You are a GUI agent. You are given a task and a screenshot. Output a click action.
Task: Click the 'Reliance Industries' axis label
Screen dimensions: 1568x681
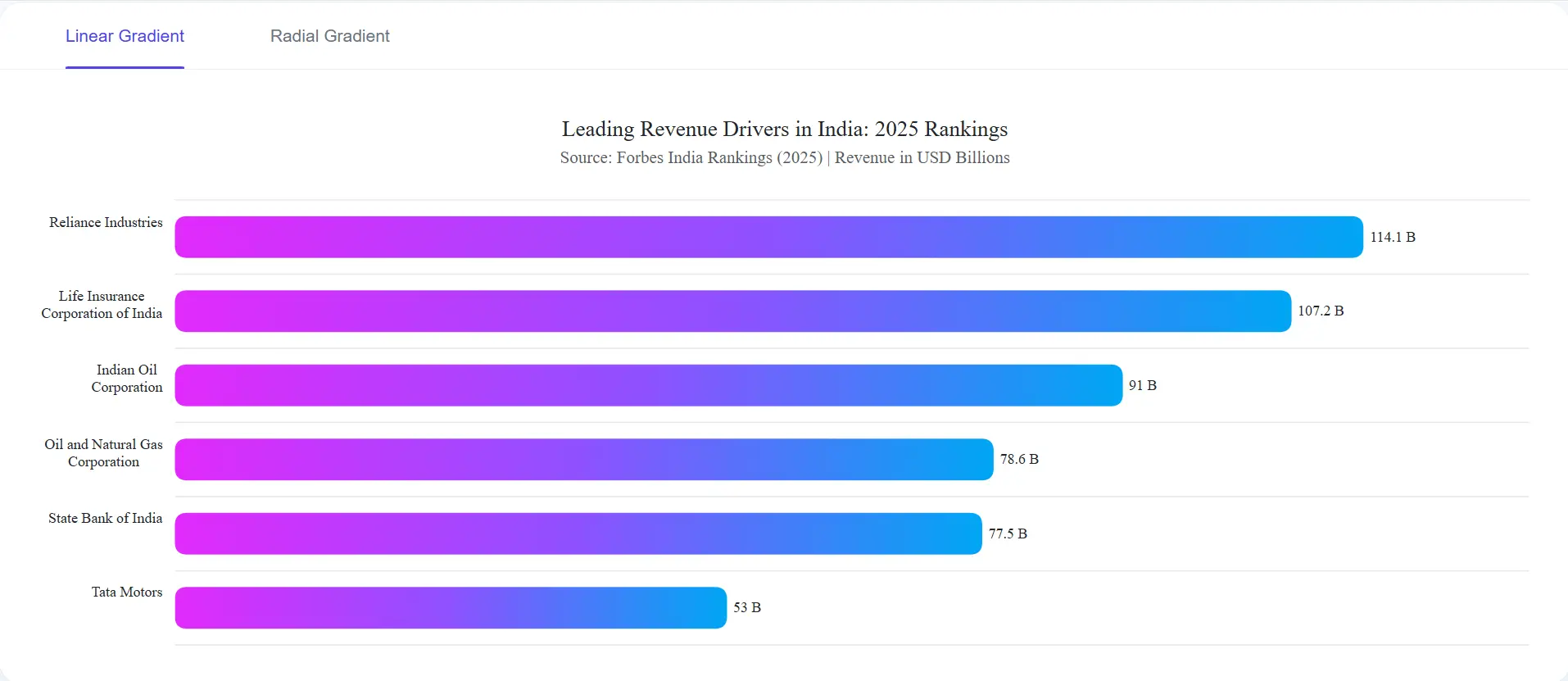pos(106,223)
